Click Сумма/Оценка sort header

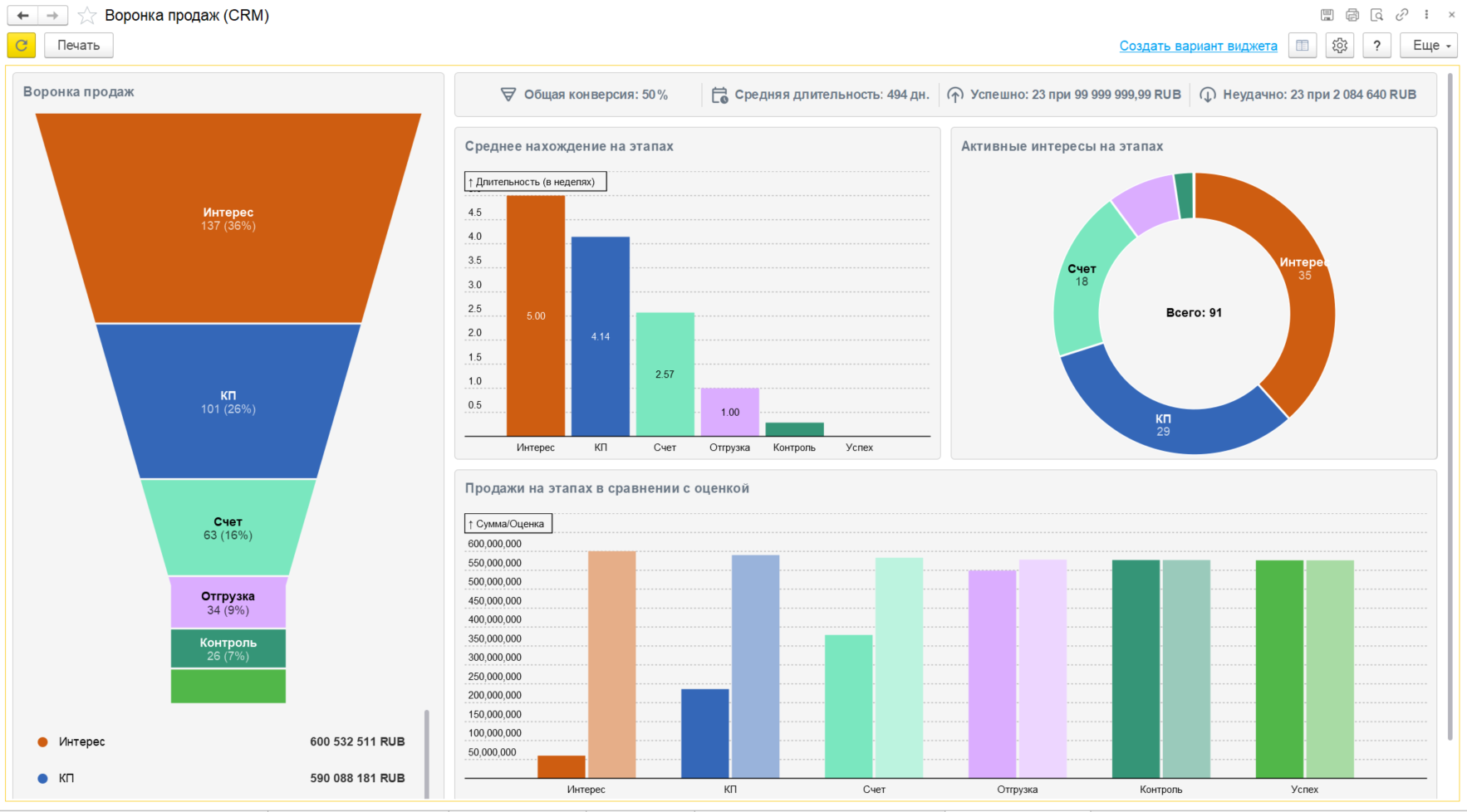[508, 524]
